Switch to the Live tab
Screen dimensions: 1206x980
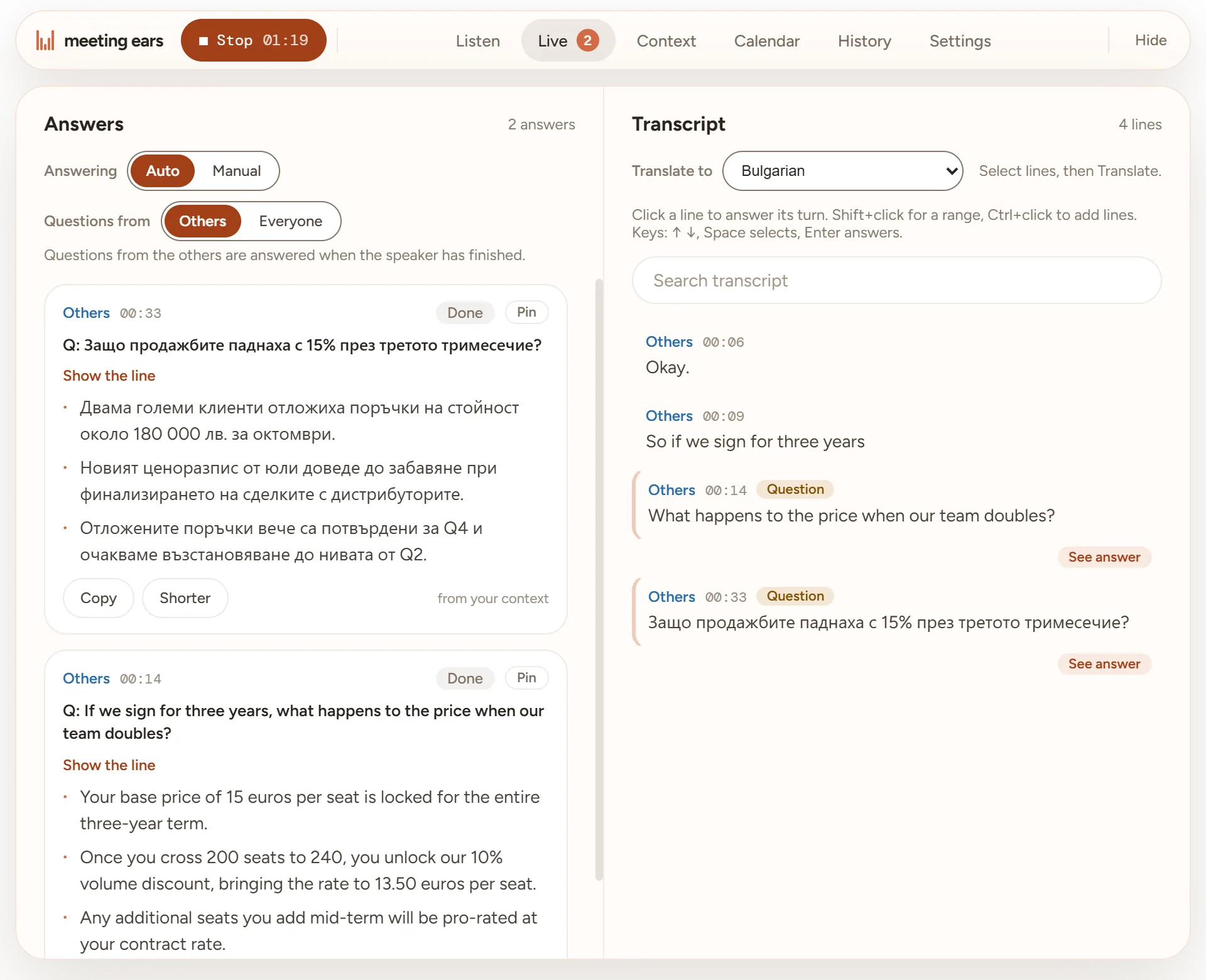pyautogui.click(x=568, y=41)
